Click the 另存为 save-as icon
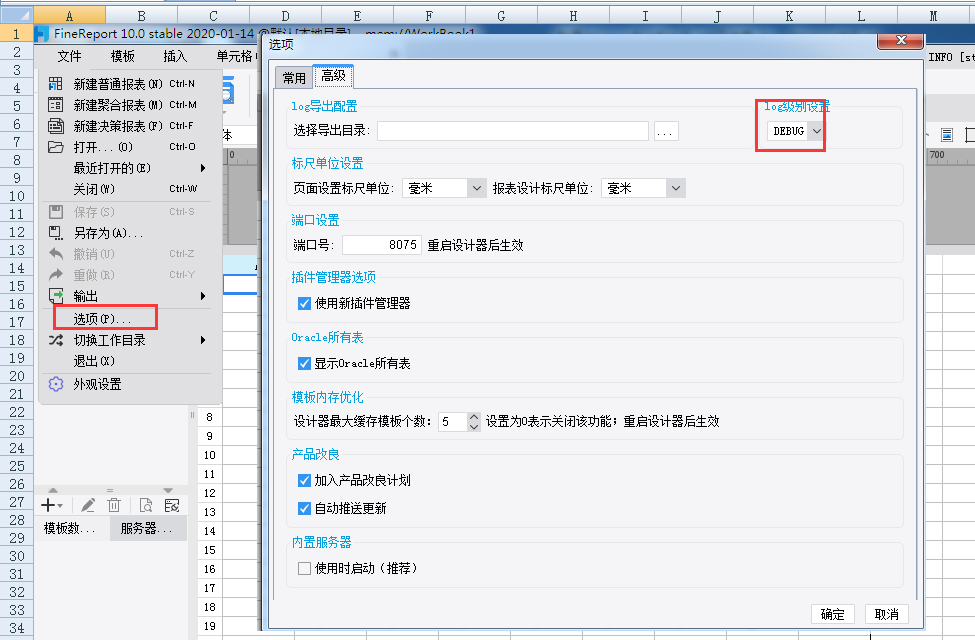The height and width of the screenshot is (640, 975). [x=55, y=233]
